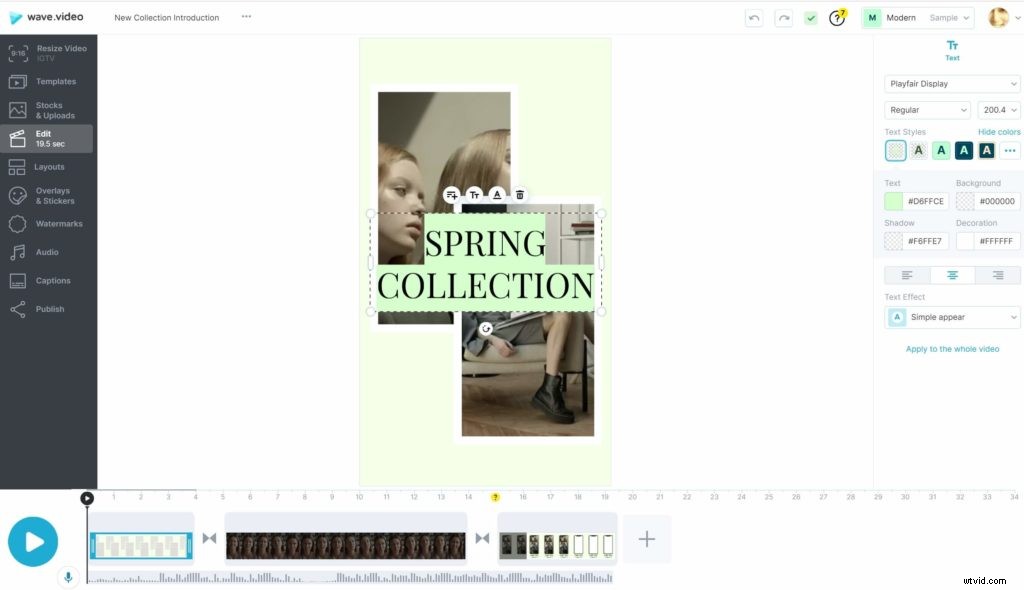Delete the selected text element
The width and height of the screenshot is (1024, 590).
[520, 195]
